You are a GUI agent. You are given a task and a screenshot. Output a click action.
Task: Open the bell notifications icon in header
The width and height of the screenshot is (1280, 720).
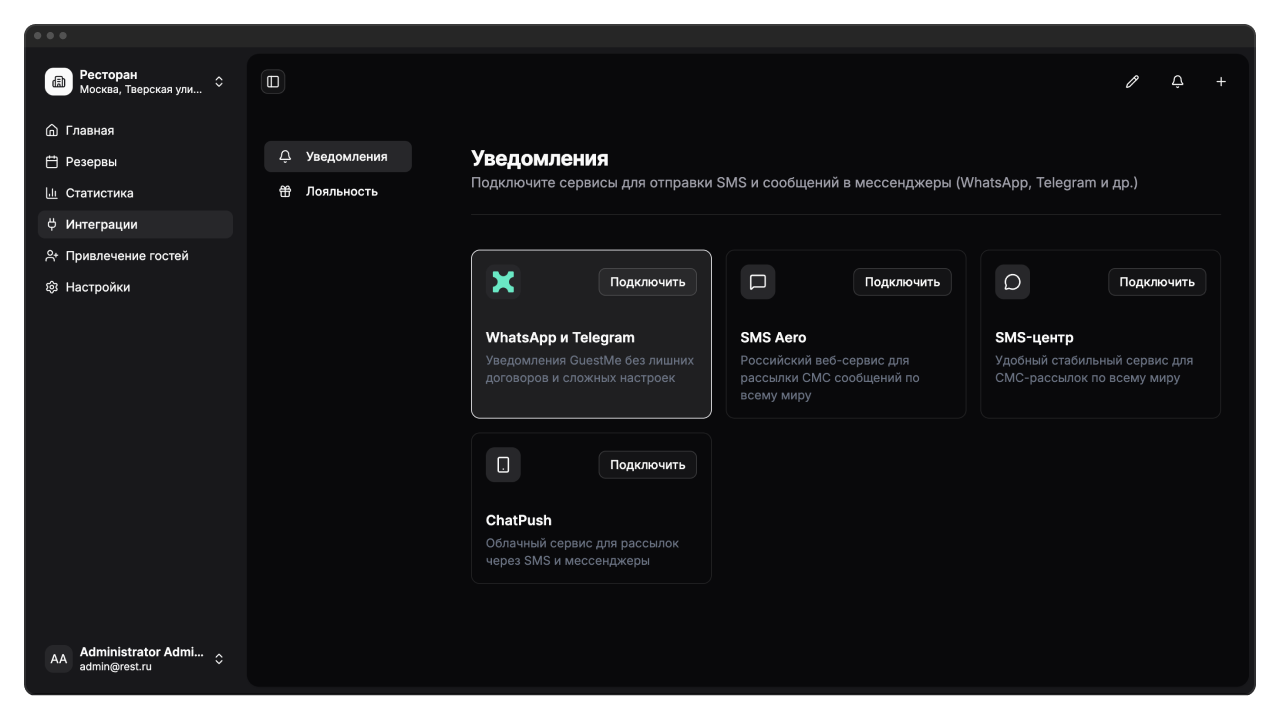1177,82
